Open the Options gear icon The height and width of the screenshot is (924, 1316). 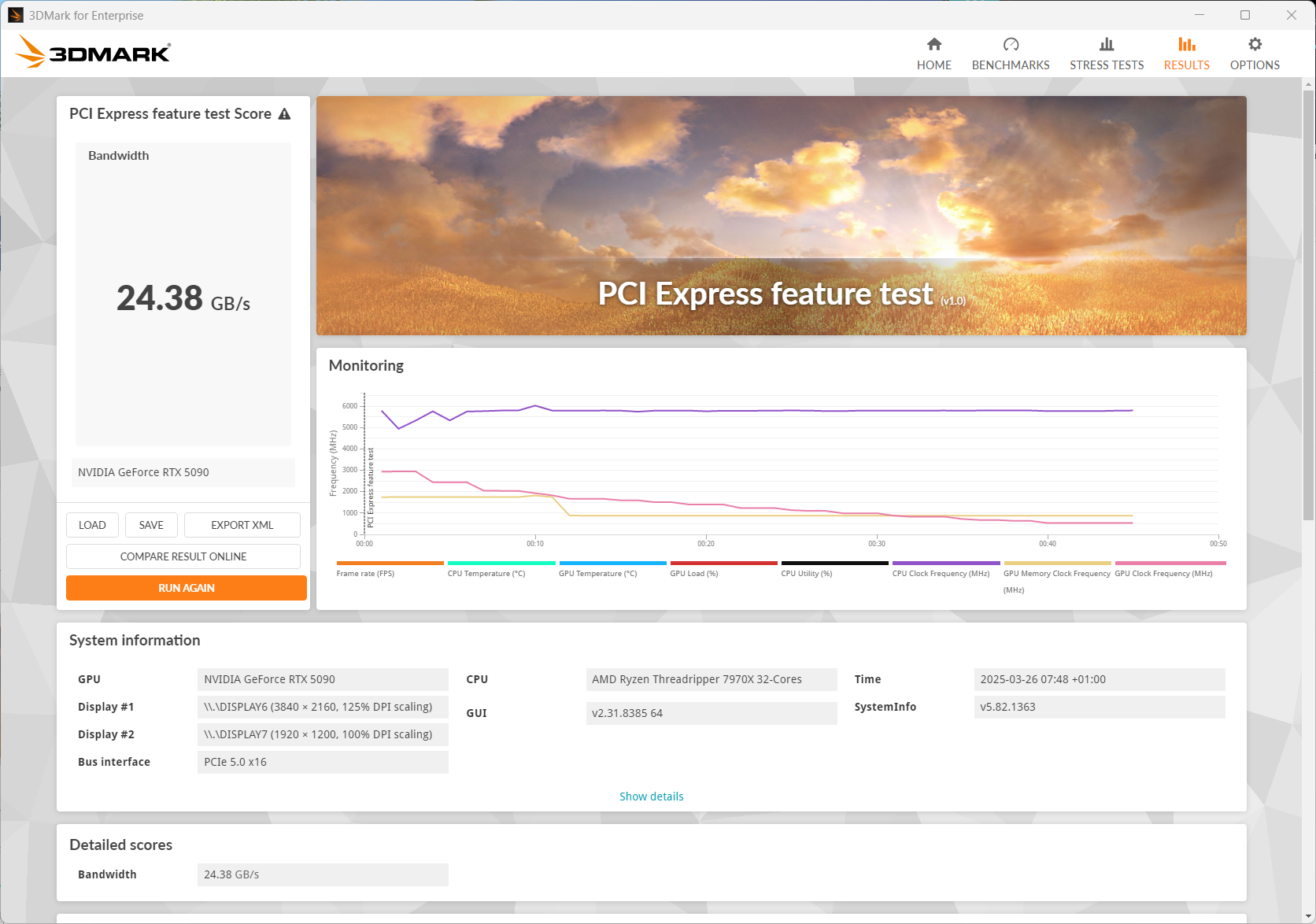(1255, 44)
